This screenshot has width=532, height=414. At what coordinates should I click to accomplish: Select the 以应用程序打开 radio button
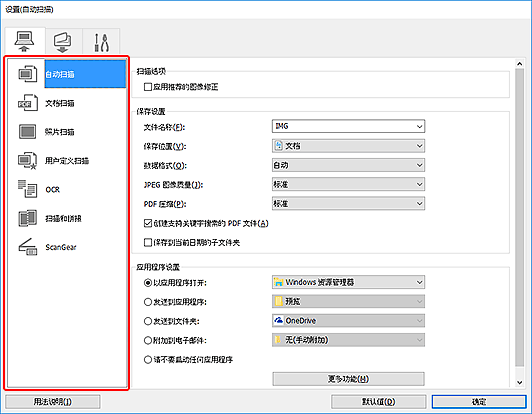point(148,283)
